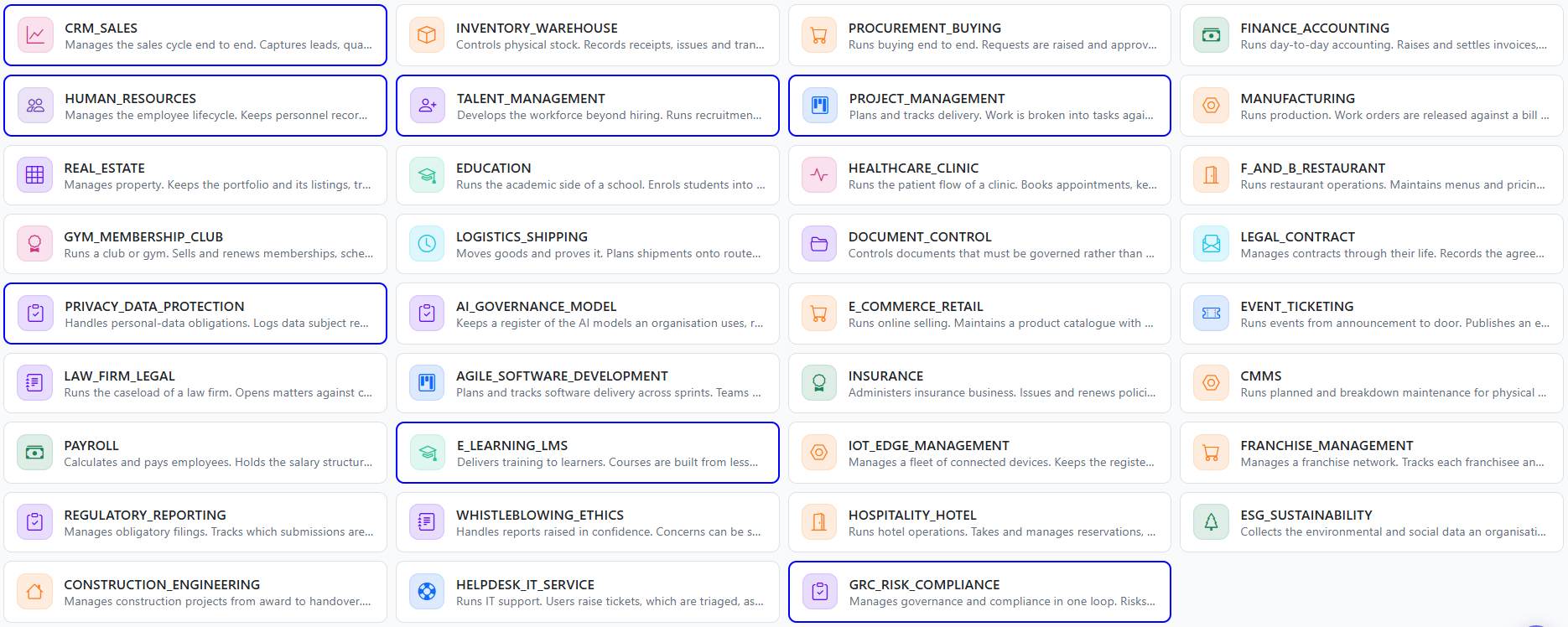Click the HEALTHCARE_CLINIC pulse icon
This screenshot has width=1568, height=627.
[819, 175]
